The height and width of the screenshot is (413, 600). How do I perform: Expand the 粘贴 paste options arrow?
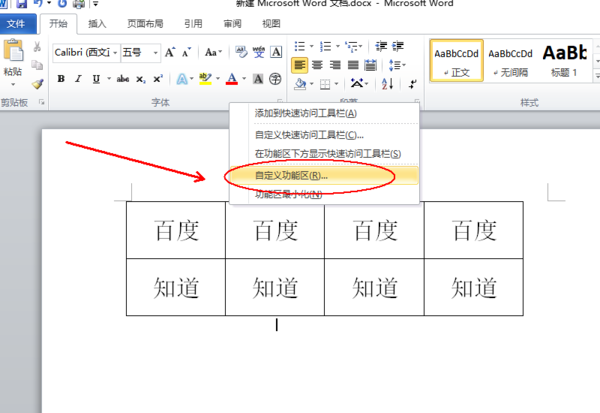coord(13,84)
